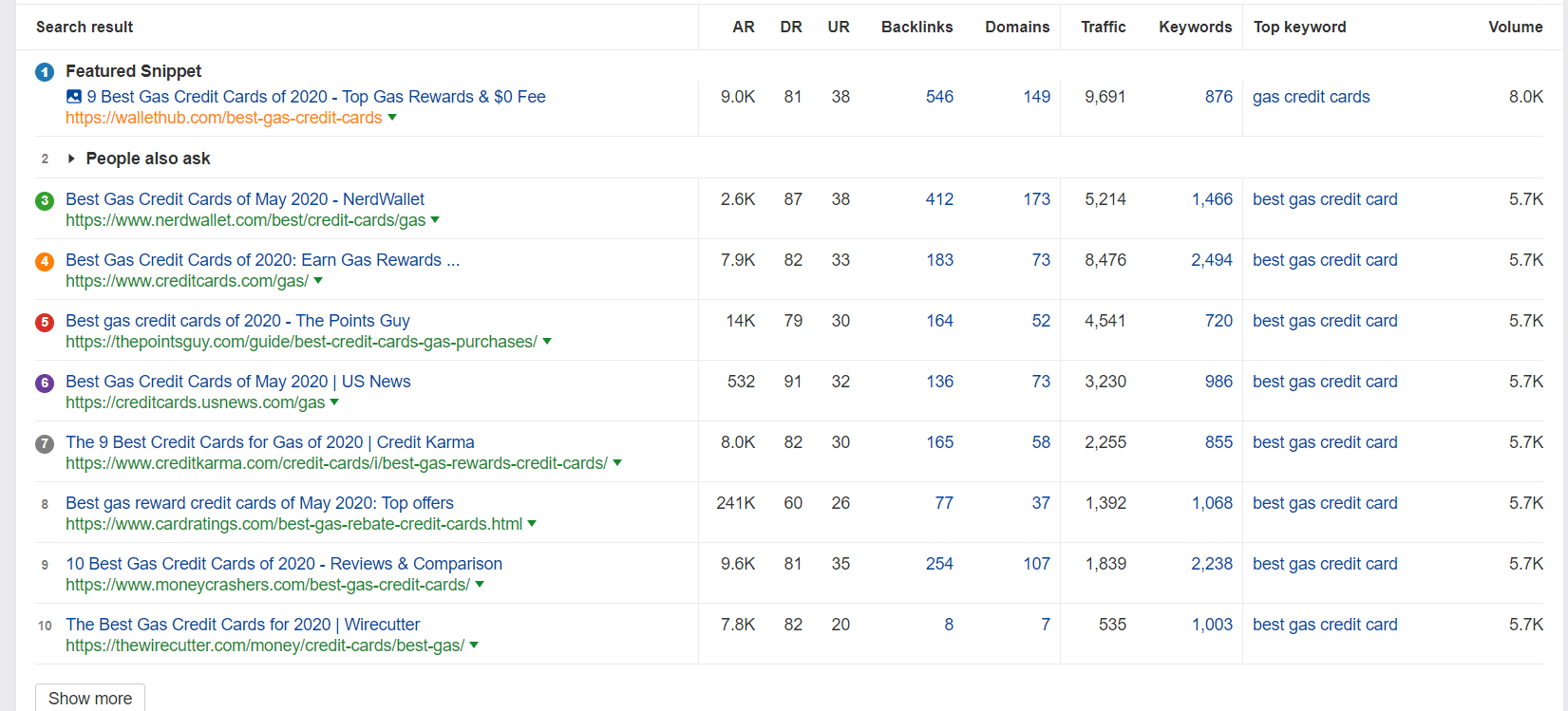The image size is (1568, 711).
Task: Open the 1,003 keywords value for Wirecutter
Action: coord(1213,625)
